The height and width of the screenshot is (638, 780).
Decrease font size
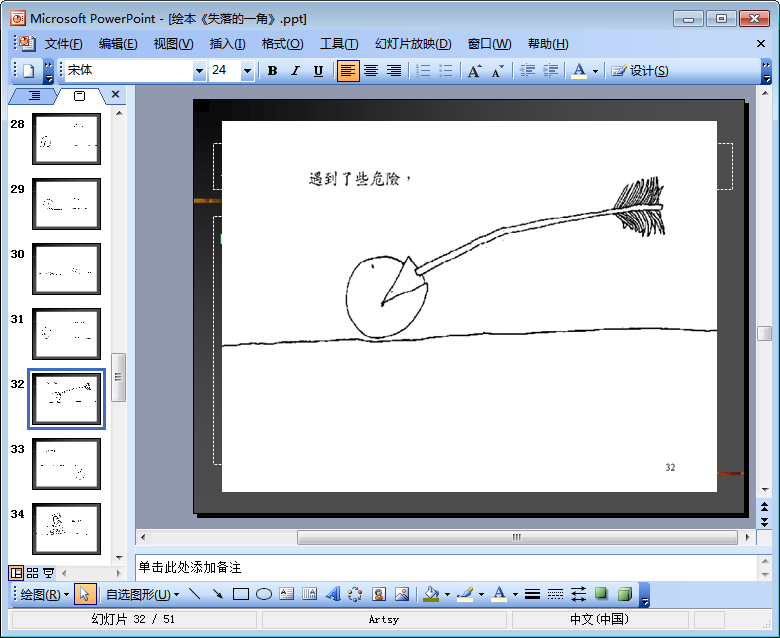pyautogui.click(x=497, y=71)
